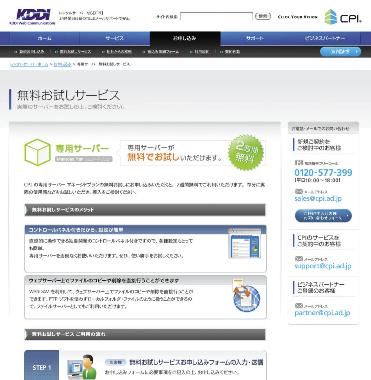Click mail icon above support@cpi.ad.jp

coord(299,259)
